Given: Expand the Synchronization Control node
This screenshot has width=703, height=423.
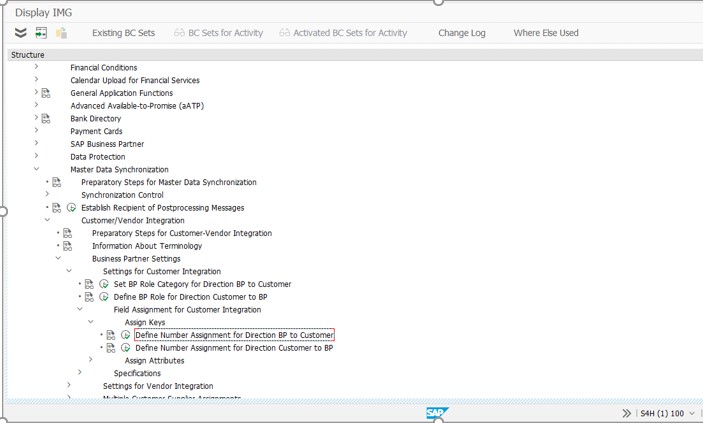Looking at the screenshot, I should 47,194.
